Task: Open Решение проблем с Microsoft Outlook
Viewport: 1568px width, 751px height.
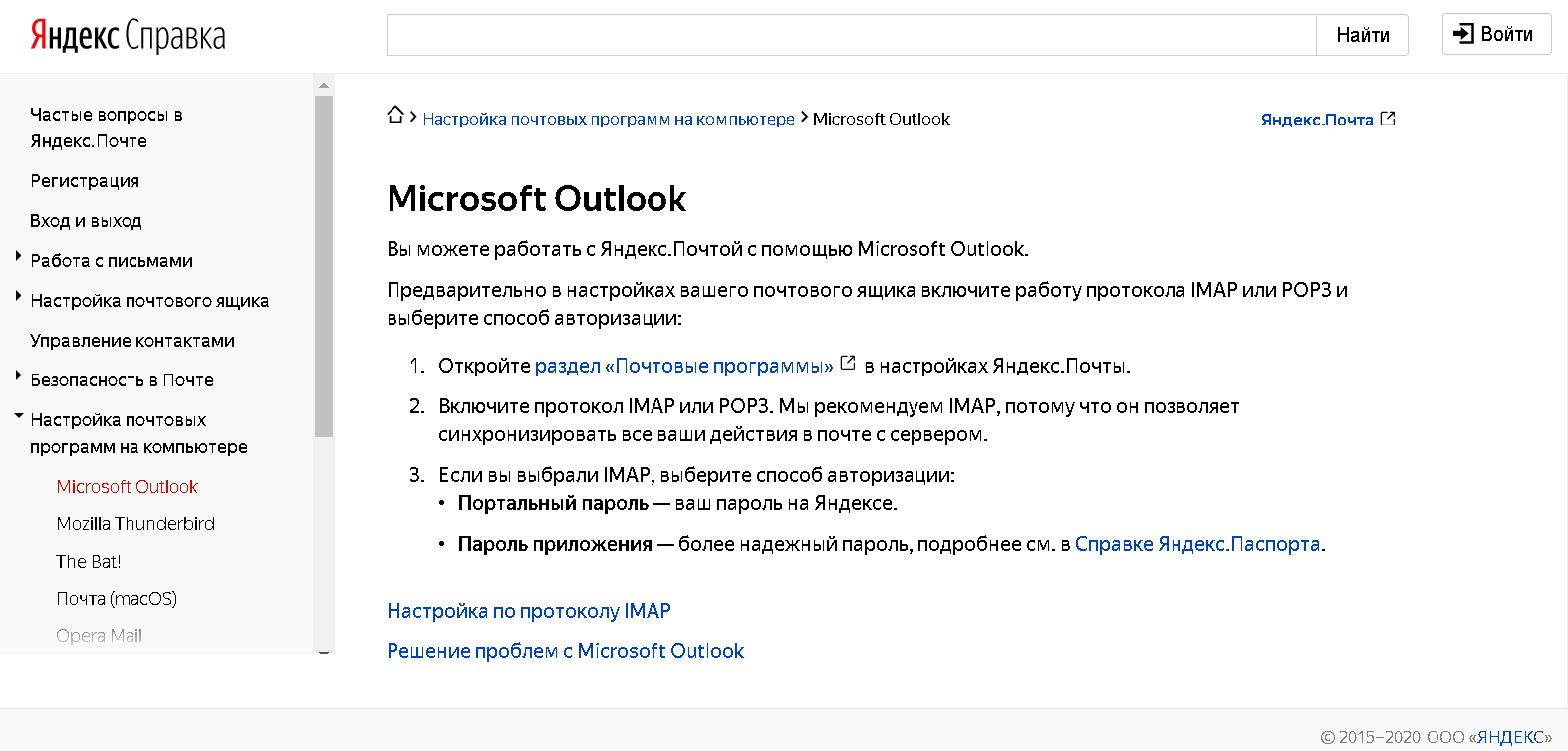Action: (565, 651)
